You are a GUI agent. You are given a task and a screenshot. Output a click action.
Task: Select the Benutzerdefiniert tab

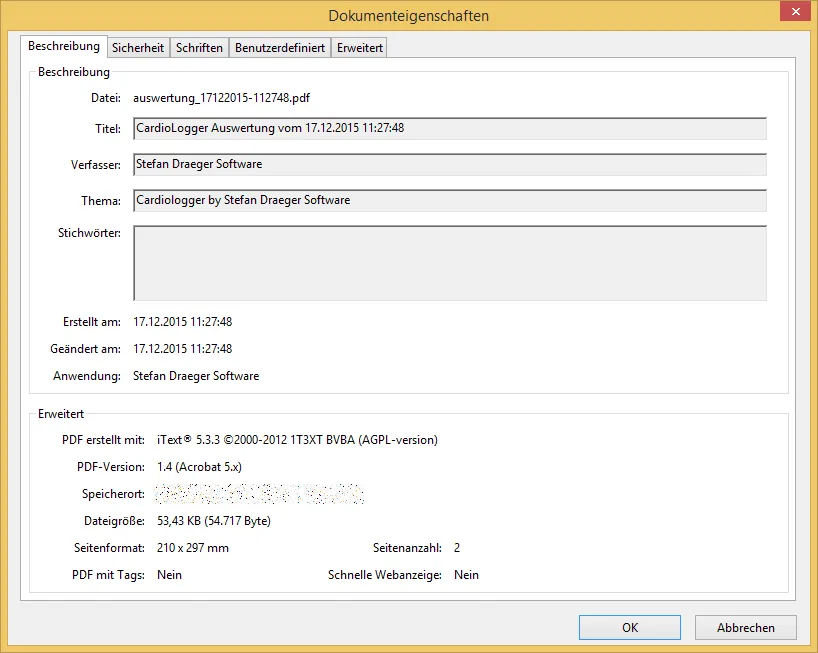coord(280,48)
